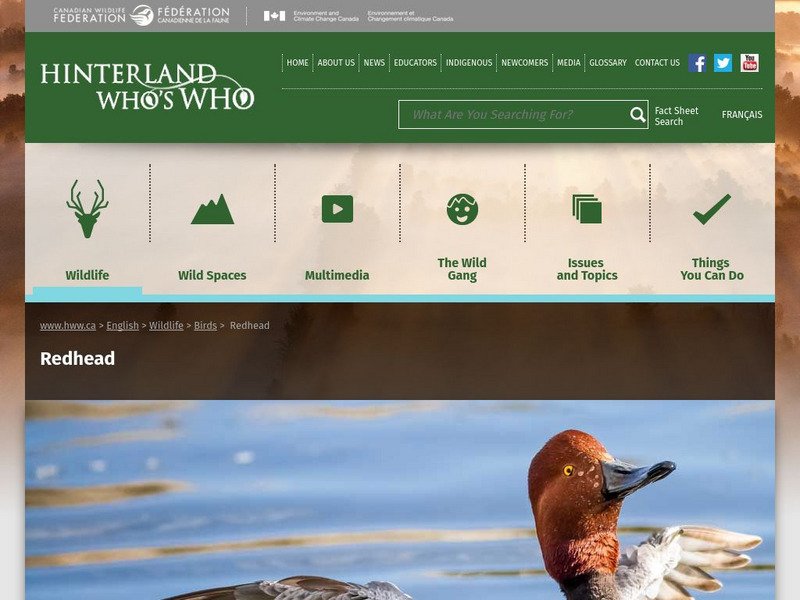Image resolution: width=800 pixels, height=600 pixels.
Task: Open the Indigenous menu item
Action: [469, 63]
